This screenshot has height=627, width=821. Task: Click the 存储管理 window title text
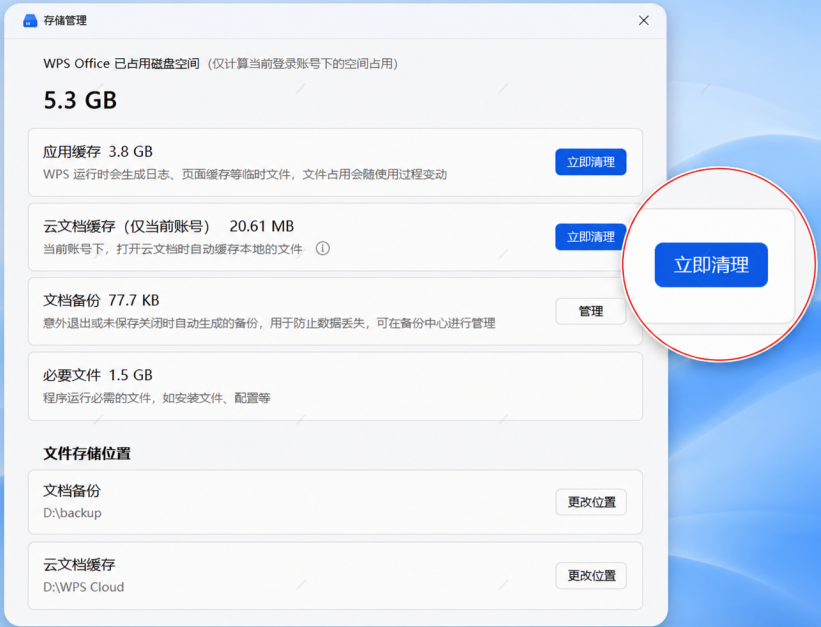(x=65, y=20)
